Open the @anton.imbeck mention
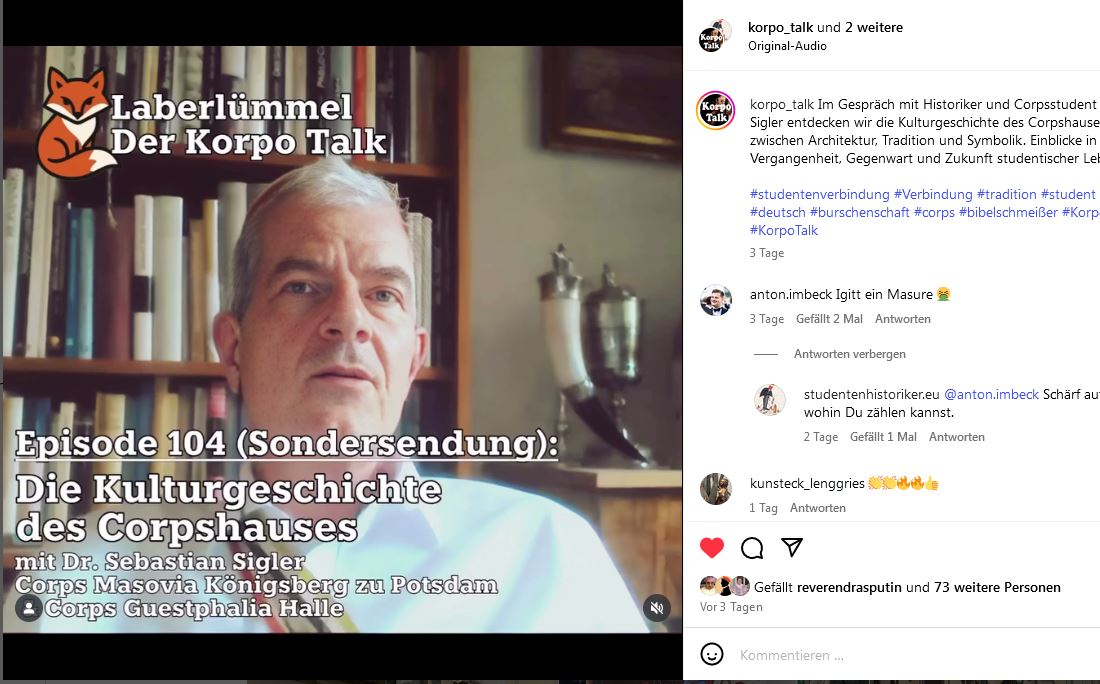This screenshot has width=1100, height=684. pos(991,394)
